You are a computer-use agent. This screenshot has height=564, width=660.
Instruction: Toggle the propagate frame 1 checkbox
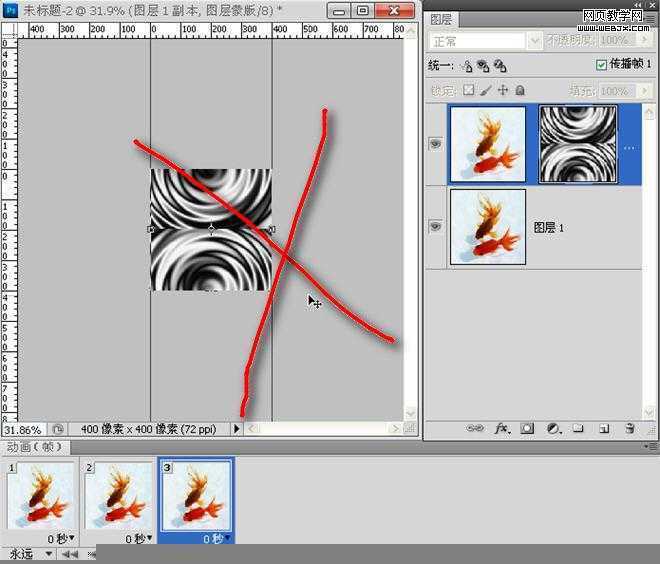pyautogui.click(x=601, y=64)
